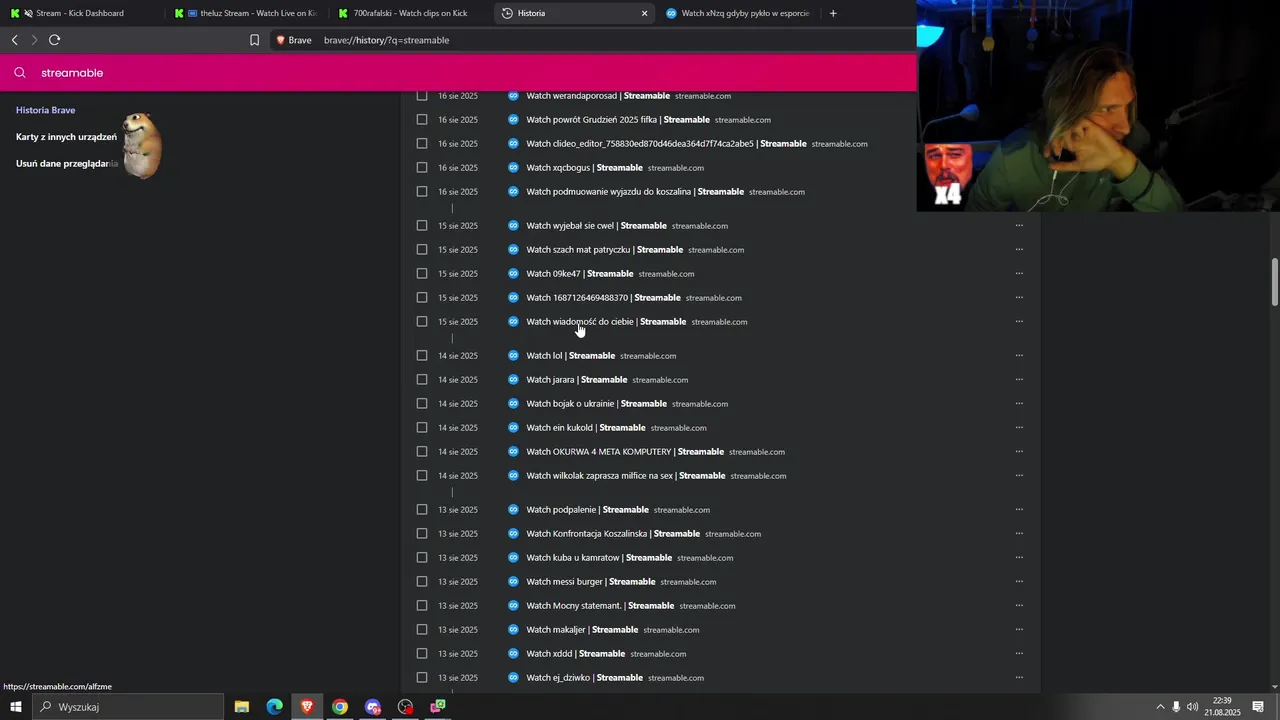Open the notification center icon

click(x=1258, y=707)
